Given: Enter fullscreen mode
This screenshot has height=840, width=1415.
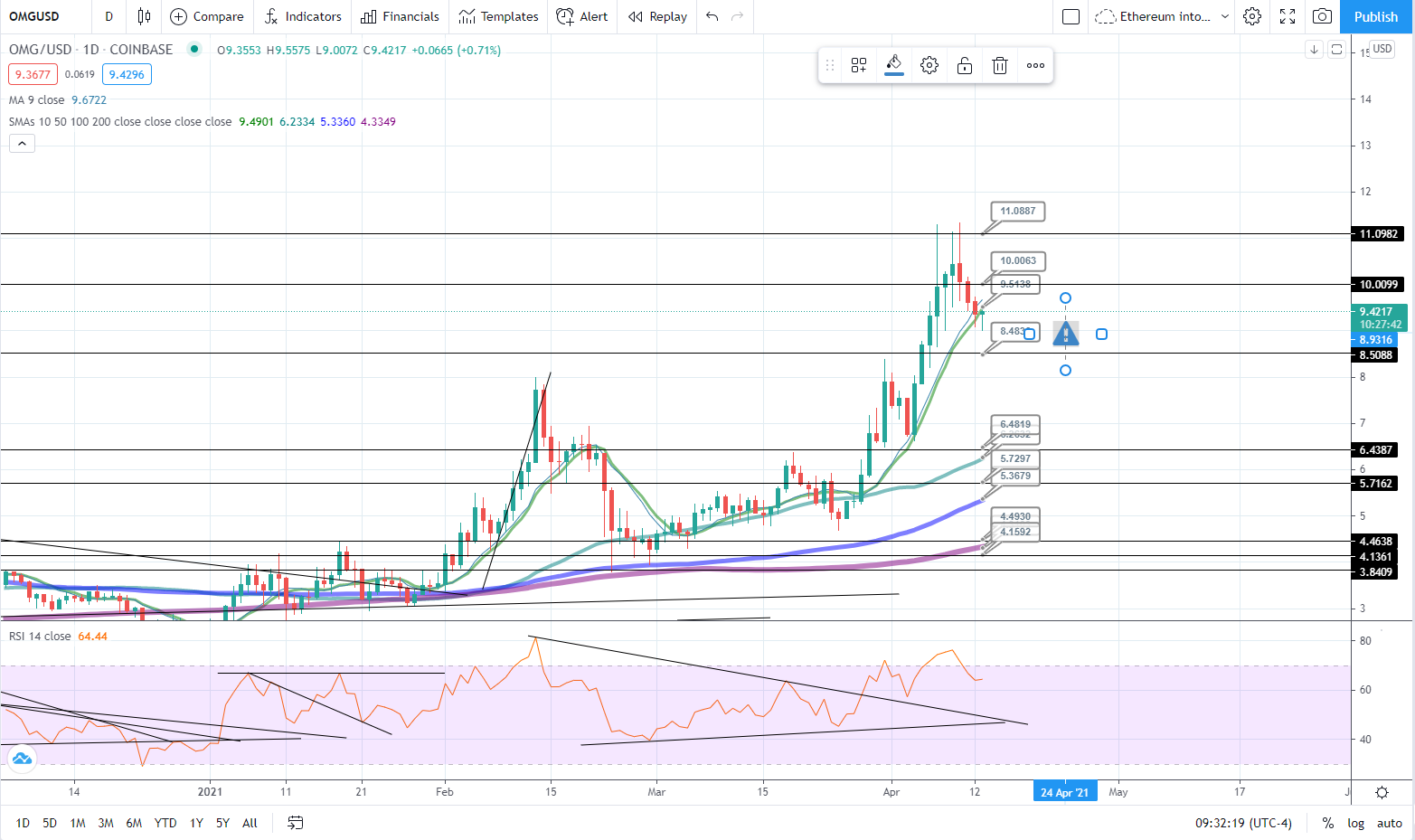Looking at the screenshot, I should coord(1288,16).
